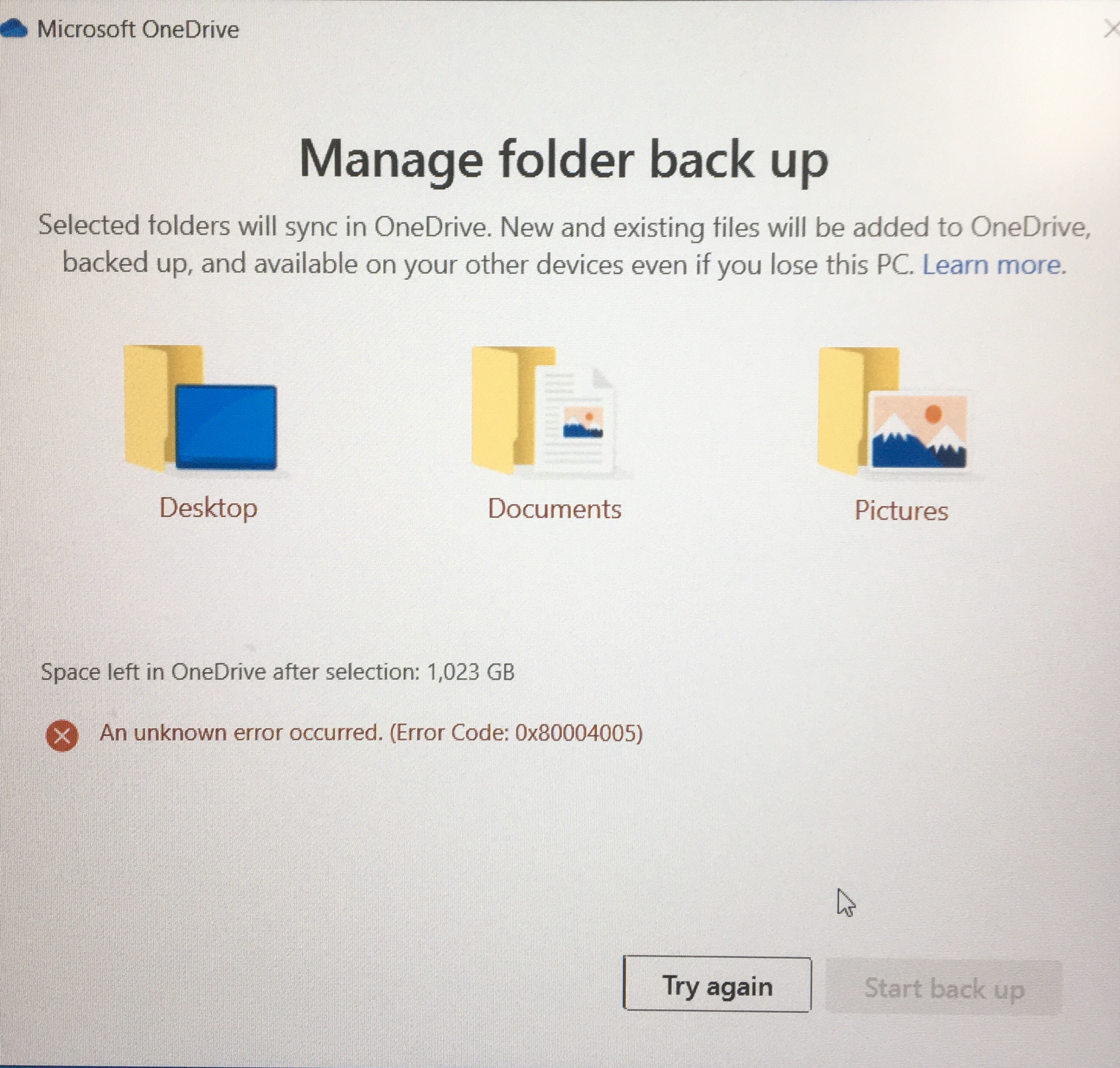Click the Space left in OneDrive text
This screenshot has height=1068, width=1120.
[278, 672]
